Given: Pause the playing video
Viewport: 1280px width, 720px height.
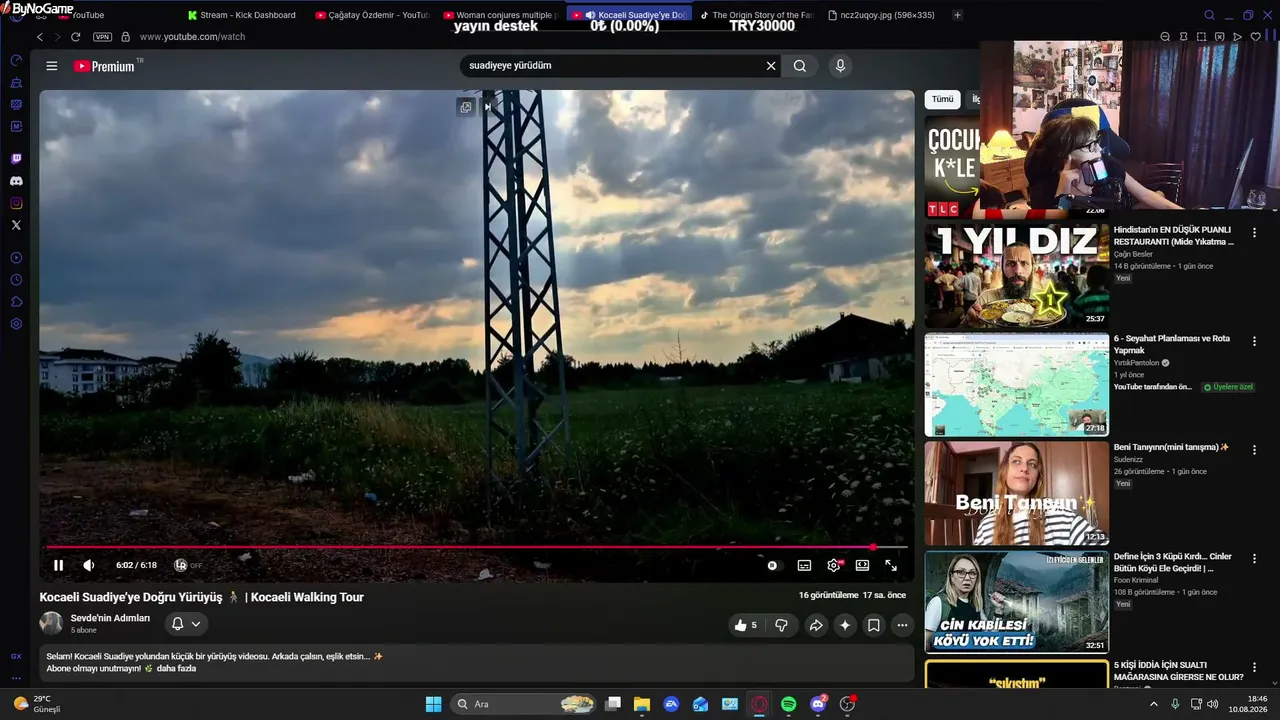Looking at the screenshot, I should [x=58, y=565].
